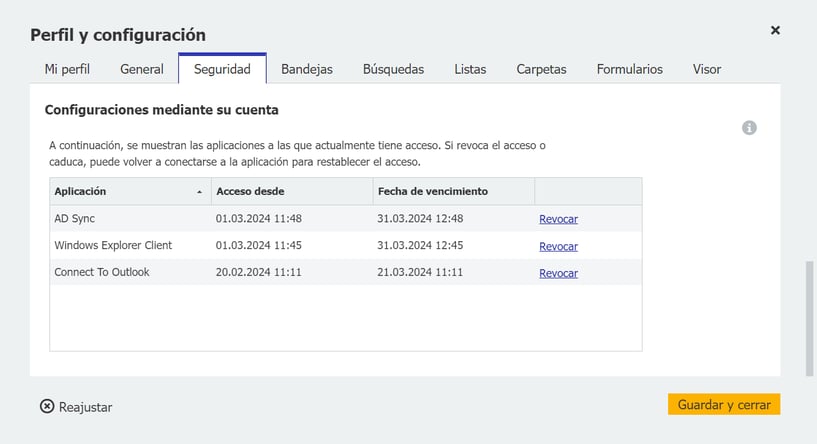Open the Bandejas tab
Screen dimensions: 817x444
click(x=307, y=69)
